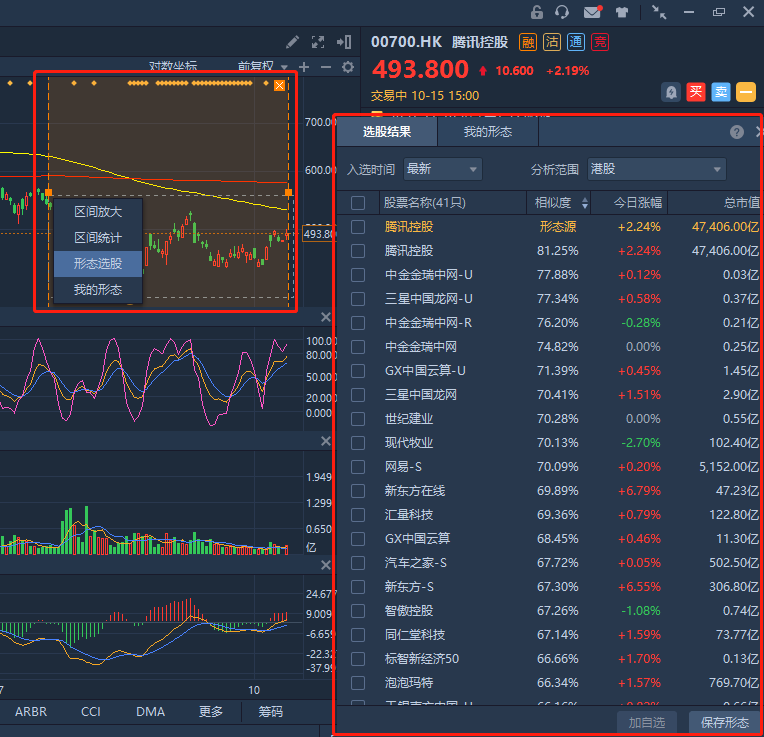Open help question mark icon
Image resolution: width=764 pixels, height=737 pixels.
tap(737, 132)
